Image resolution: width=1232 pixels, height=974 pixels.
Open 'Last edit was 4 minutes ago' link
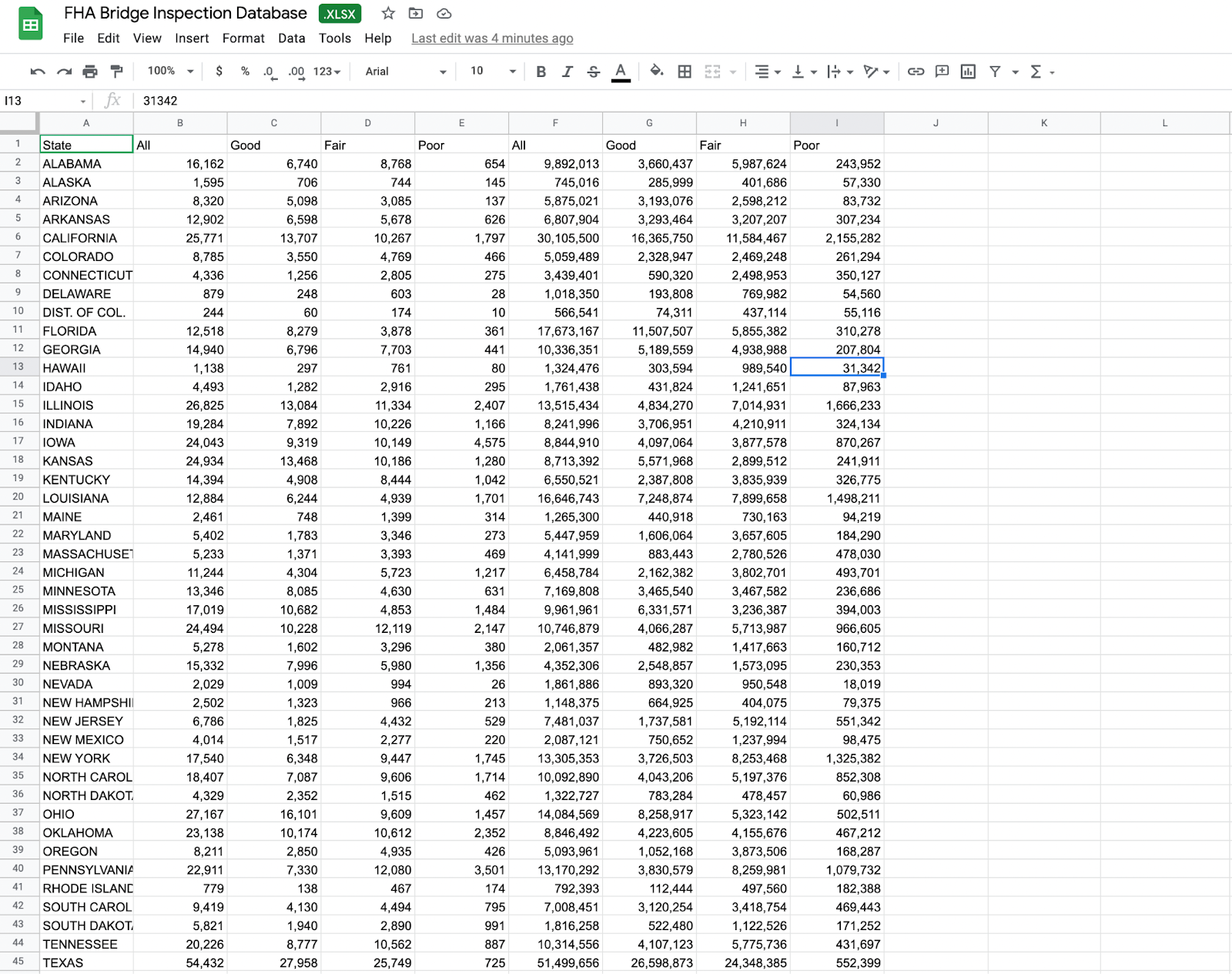(492, 38)
